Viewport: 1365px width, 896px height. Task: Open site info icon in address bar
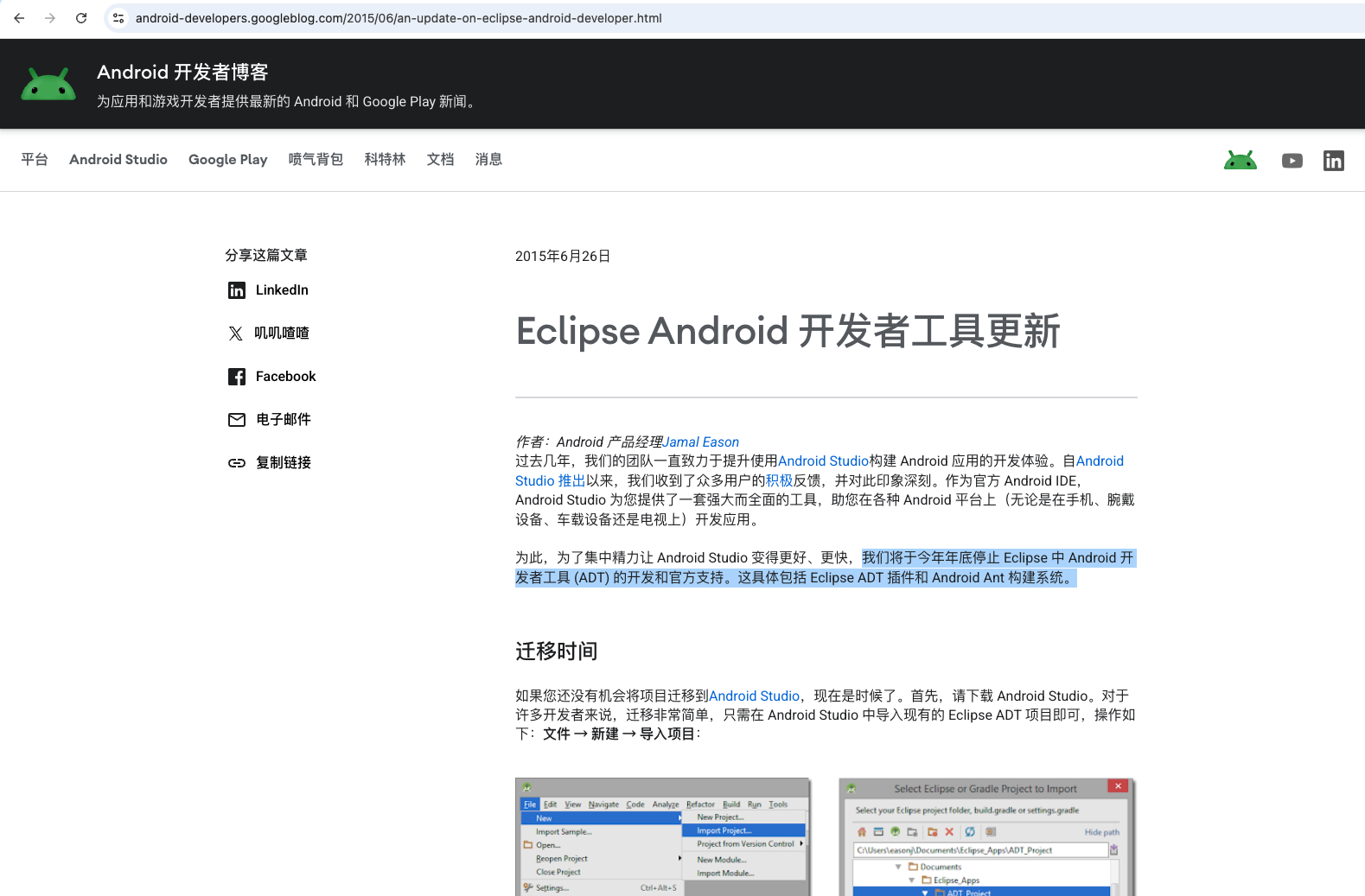point(118,18)
